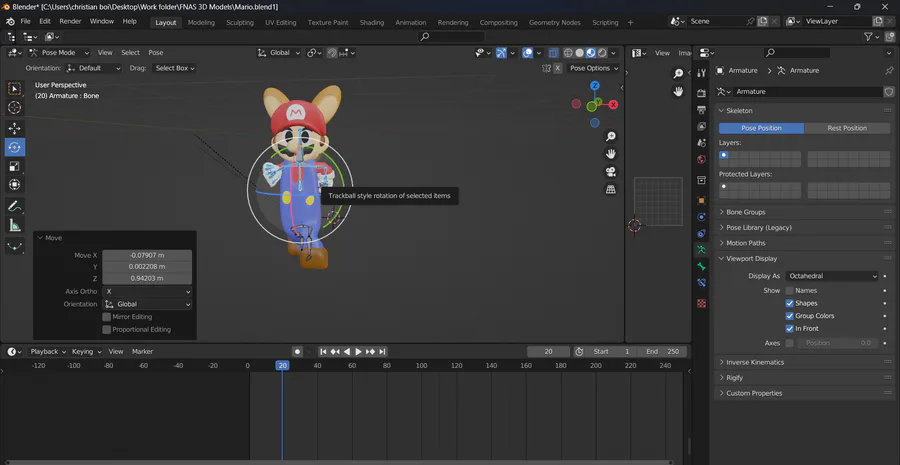
Task: Open the Bone Constraints properties tab
Action: [701, 282]
